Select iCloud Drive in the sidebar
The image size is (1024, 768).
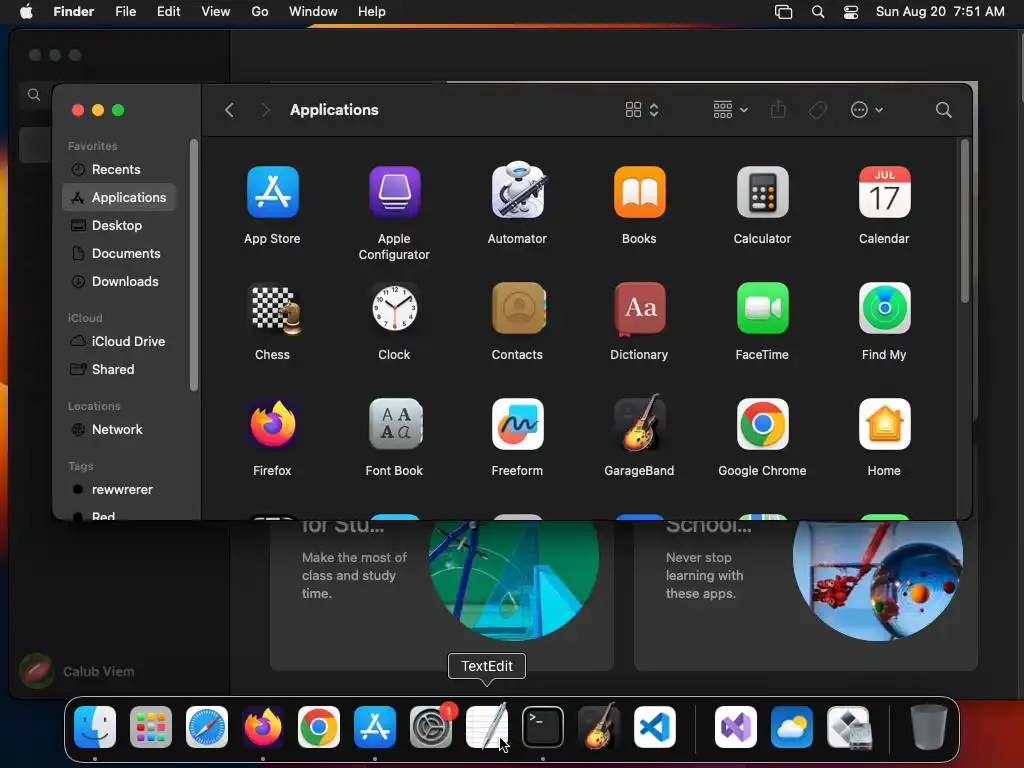119,342
